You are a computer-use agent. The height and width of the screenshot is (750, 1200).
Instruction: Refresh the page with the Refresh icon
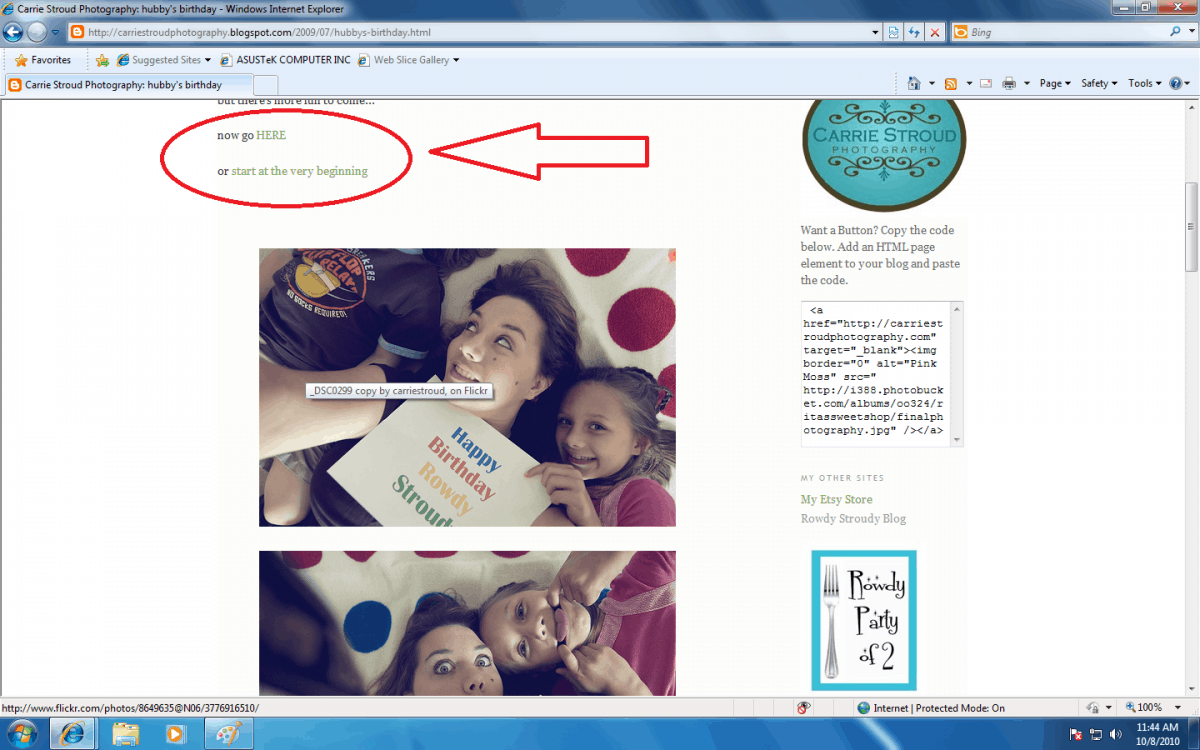tap(914, 32)
